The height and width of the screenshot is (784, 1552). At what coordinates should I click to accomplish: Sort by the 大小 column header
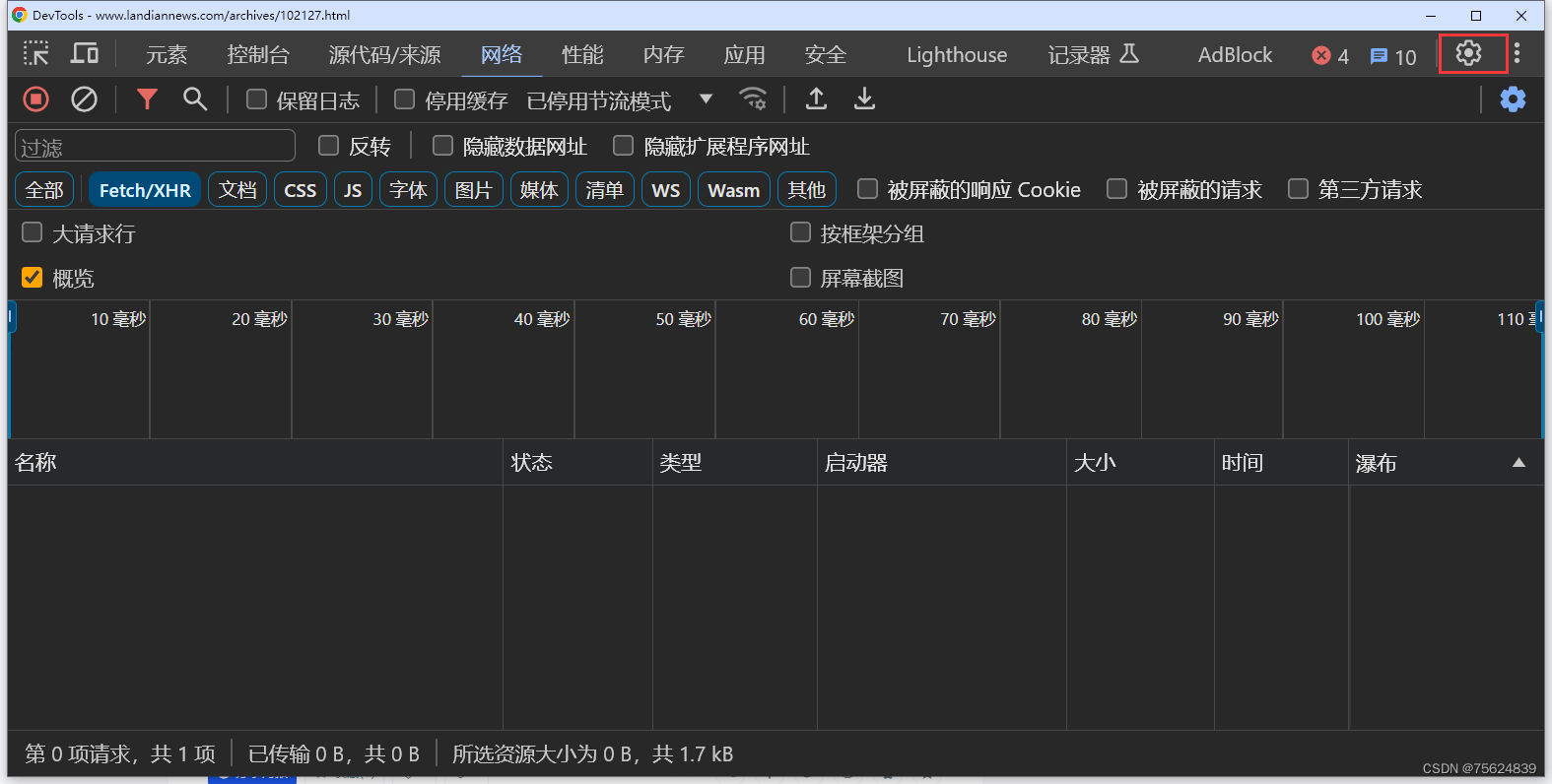1140,462
